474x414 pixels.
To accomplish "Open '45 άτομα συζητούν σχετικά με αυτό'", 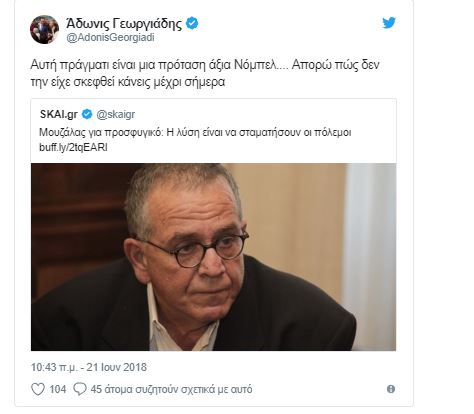I will click(x=171, y=389).
